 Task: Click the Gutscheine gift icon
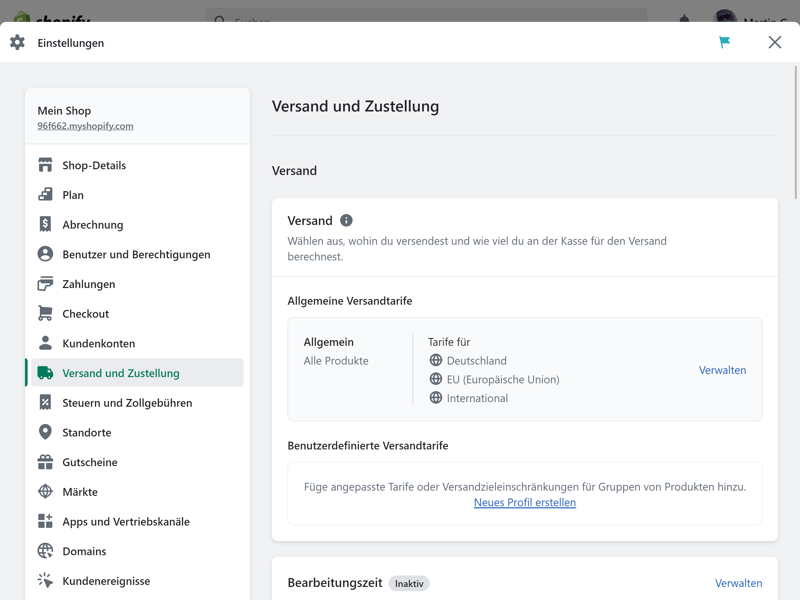click(45, 462)
